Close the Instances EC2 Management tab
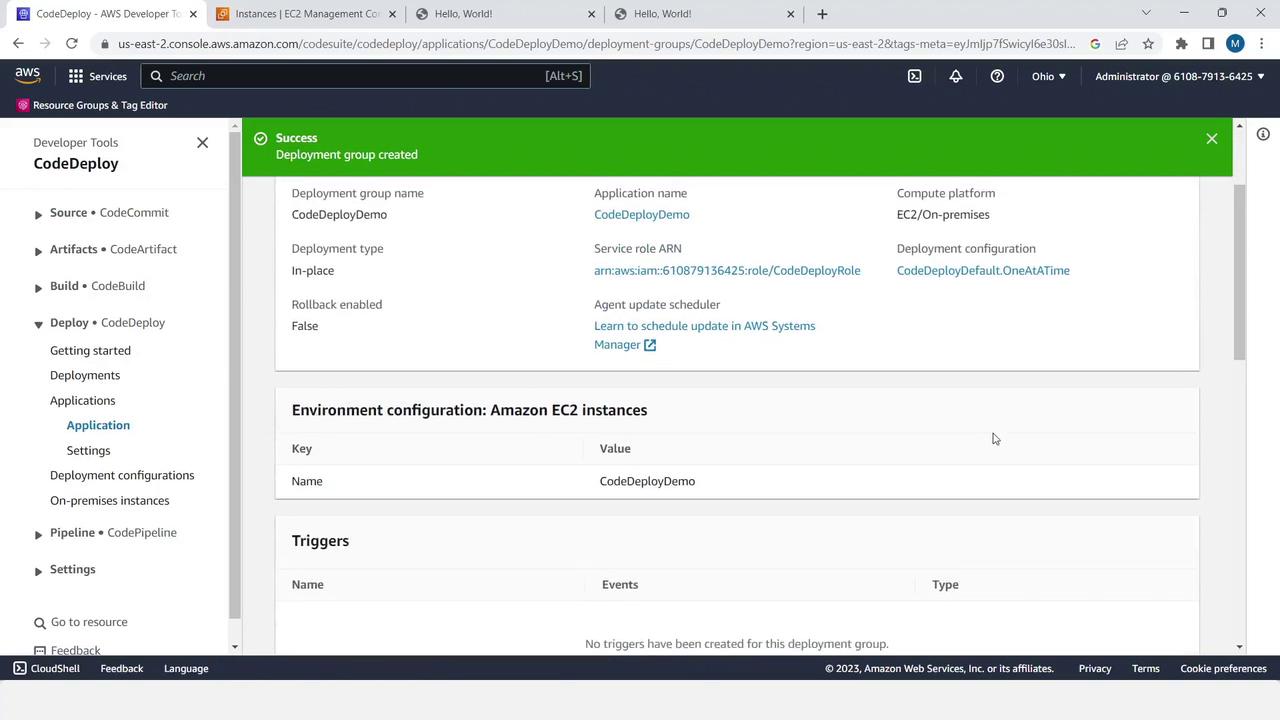Viewport: 1280px width, 720px height. (392, 14)
